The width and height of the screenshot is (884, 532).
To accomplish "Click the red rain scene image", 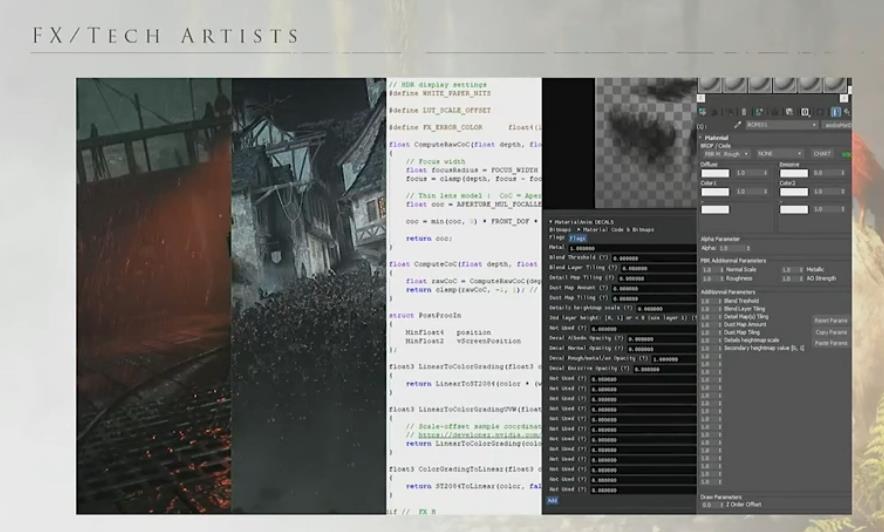I will [154, 296].
